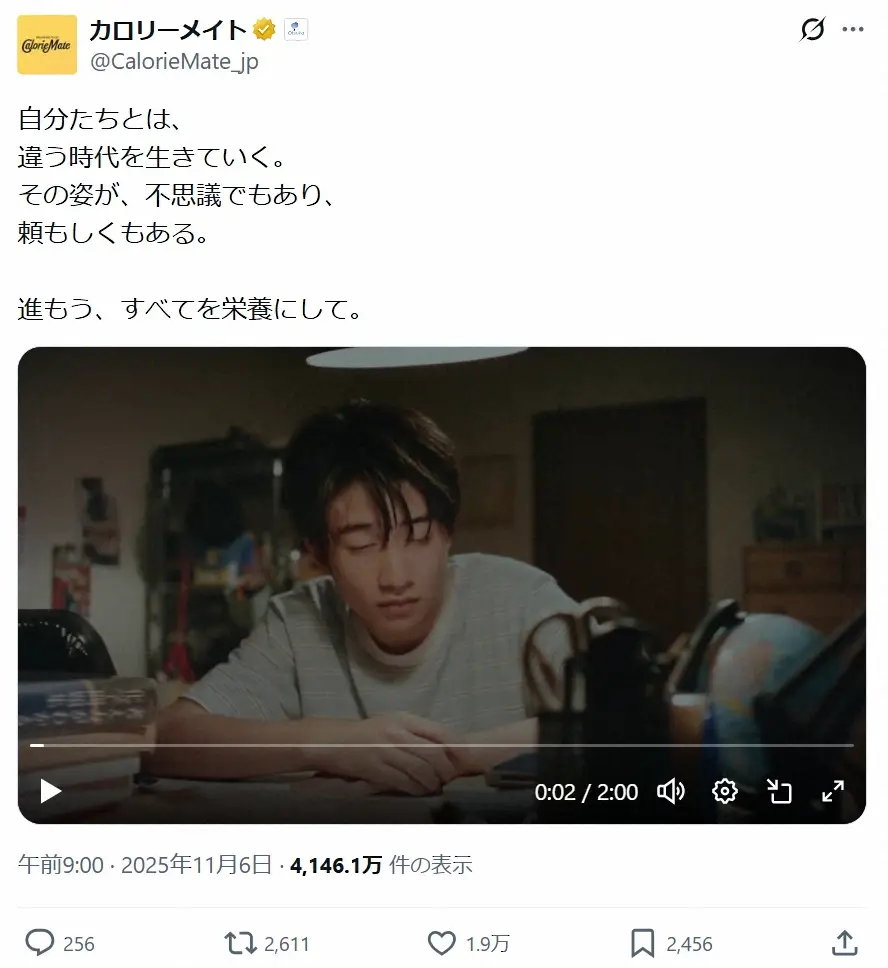Open the @CalorieMate_jp handle link
The width and height of the screenshot is (888, 968).
point(174,62)
